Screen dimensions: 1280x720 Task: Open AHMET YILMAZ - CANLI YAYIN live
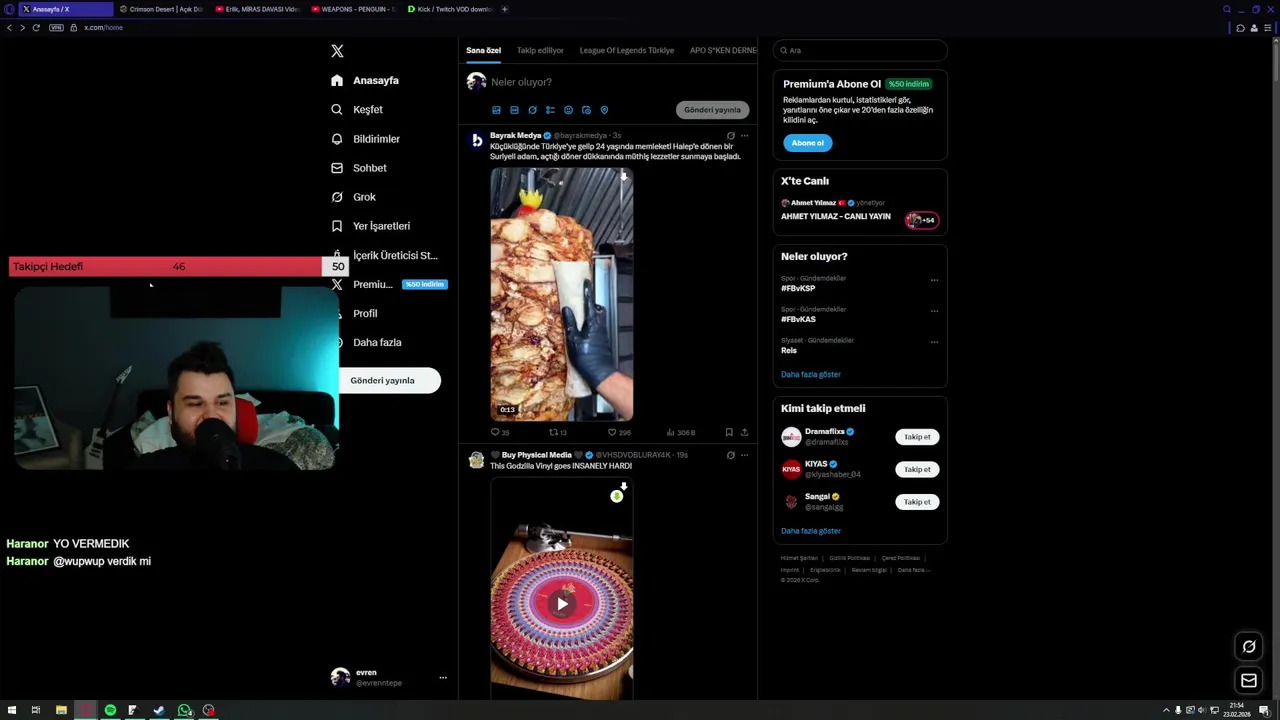pos(836,217)
